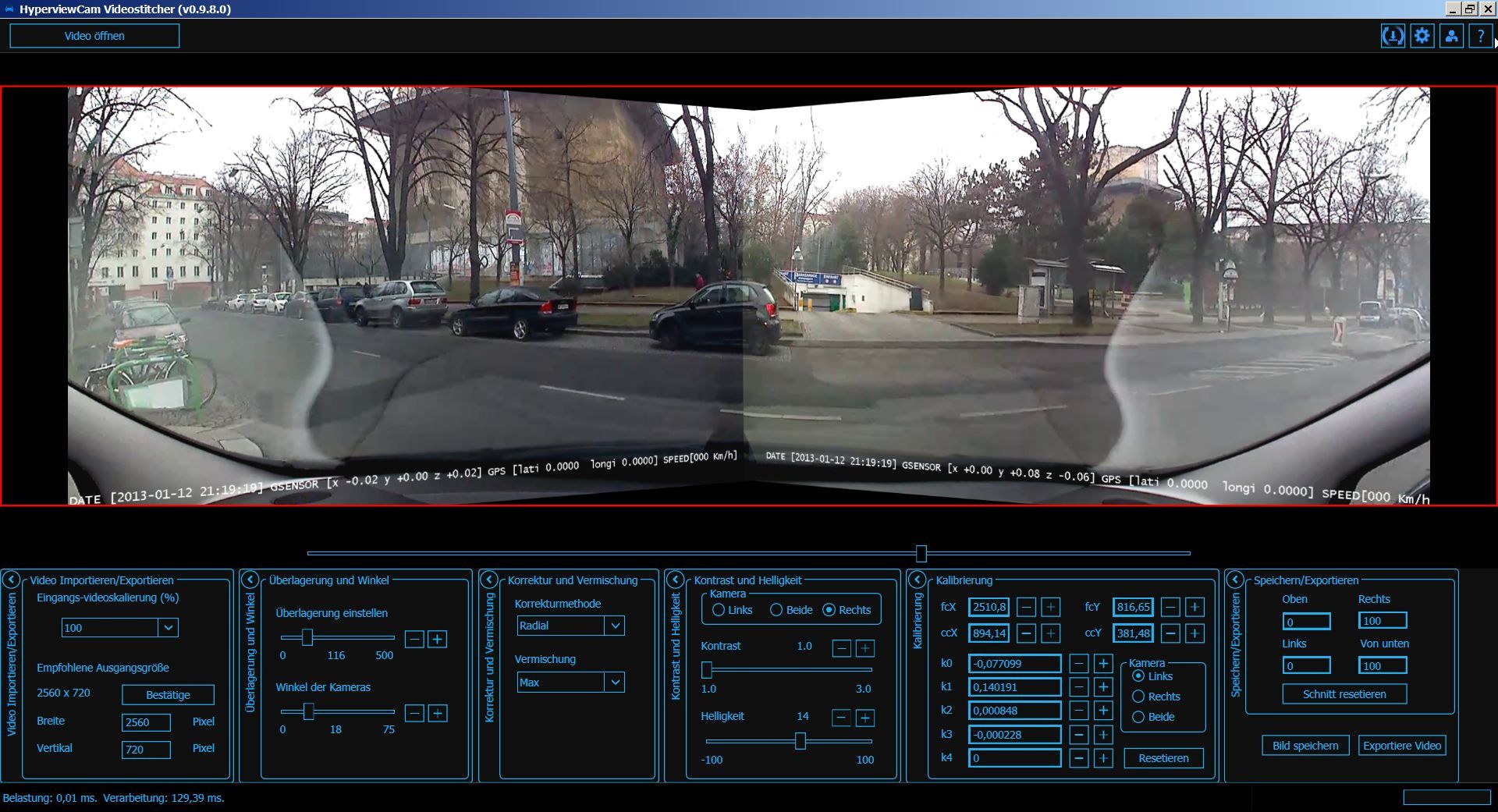Increase Helligkeit with plus button
This screenshot has height=812, width=1498.
pyautogui.click(x=865, y=718)
